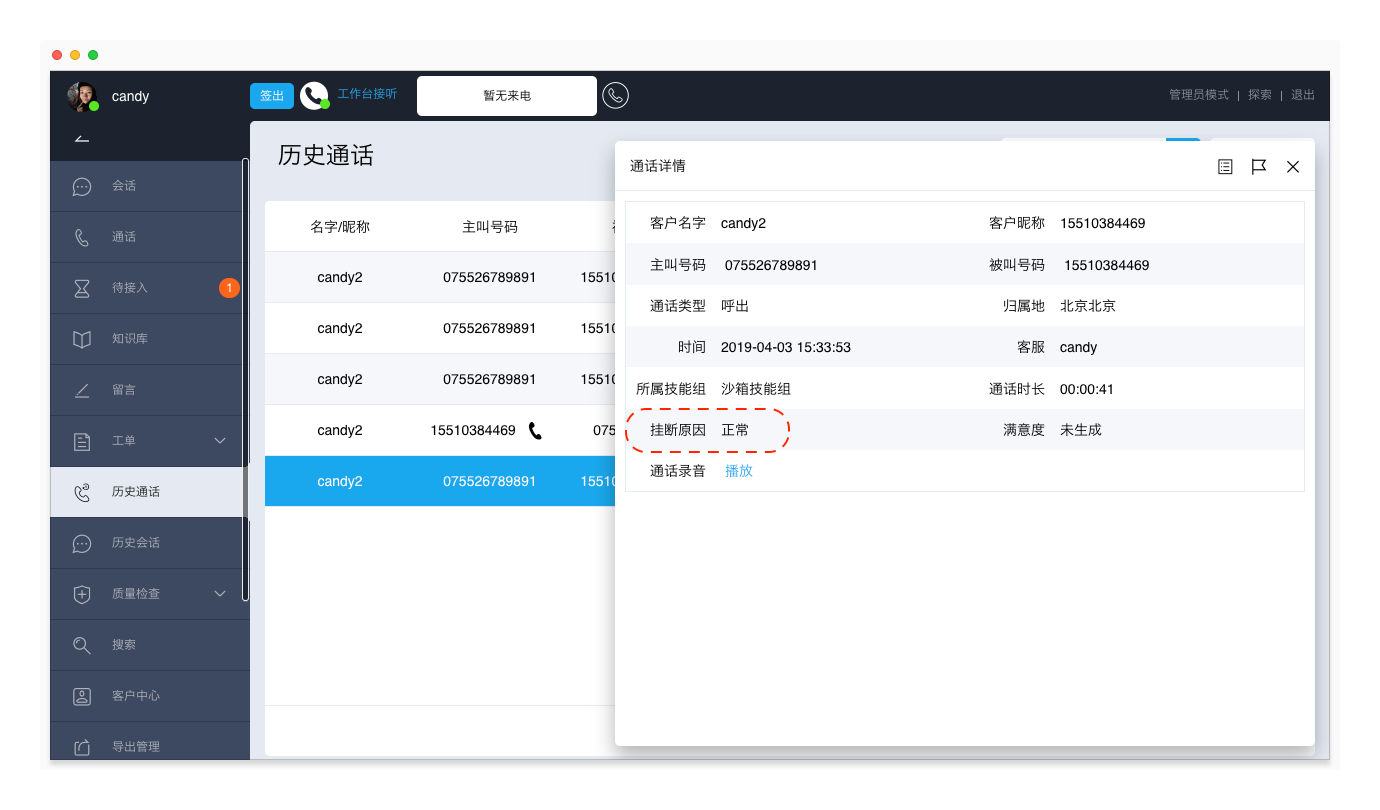Click the dial phone icon beside 暂无来电
The width and height of the screenshot is (1380, 810).
click(616, 96)
